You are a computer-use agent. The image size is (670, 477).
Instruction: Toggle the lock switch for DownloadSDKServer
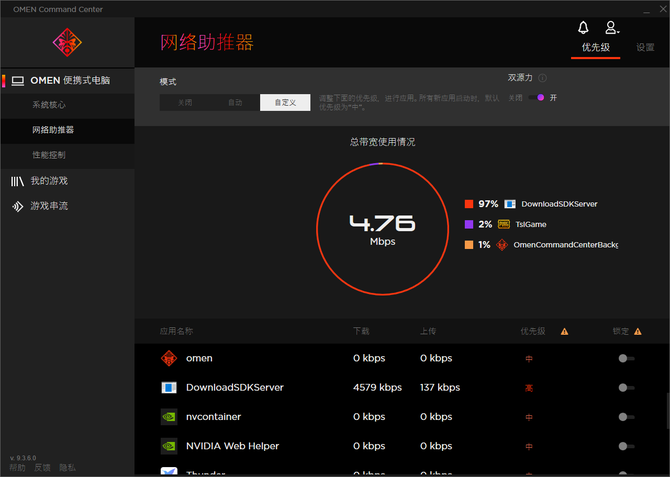(x=626, y=388)
